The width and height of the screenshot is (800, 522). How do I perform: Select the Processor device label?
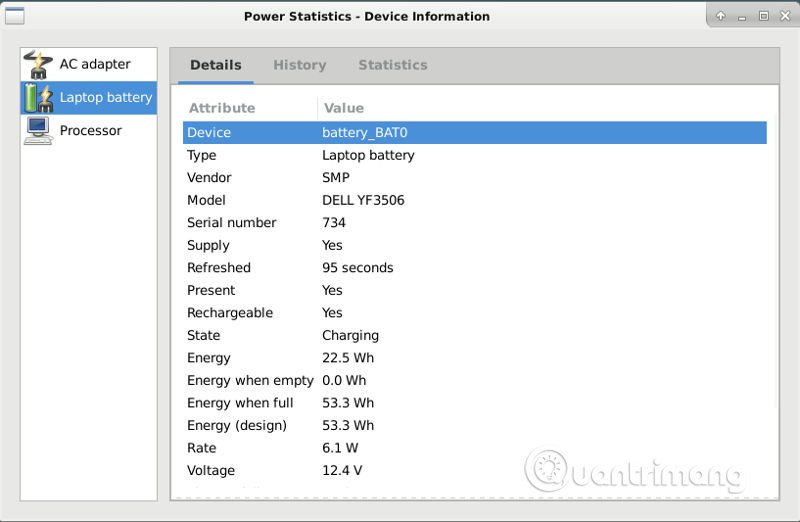[x=91, y=131]
